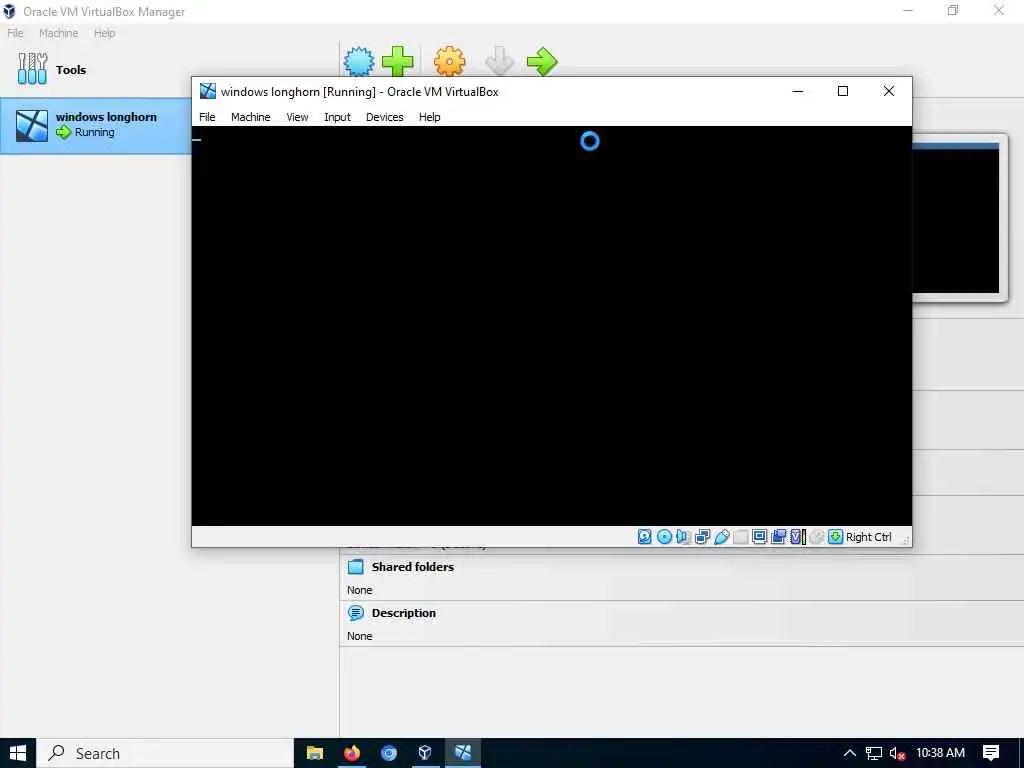Open the Machine menu in the VM window

(x=251, y=117)
